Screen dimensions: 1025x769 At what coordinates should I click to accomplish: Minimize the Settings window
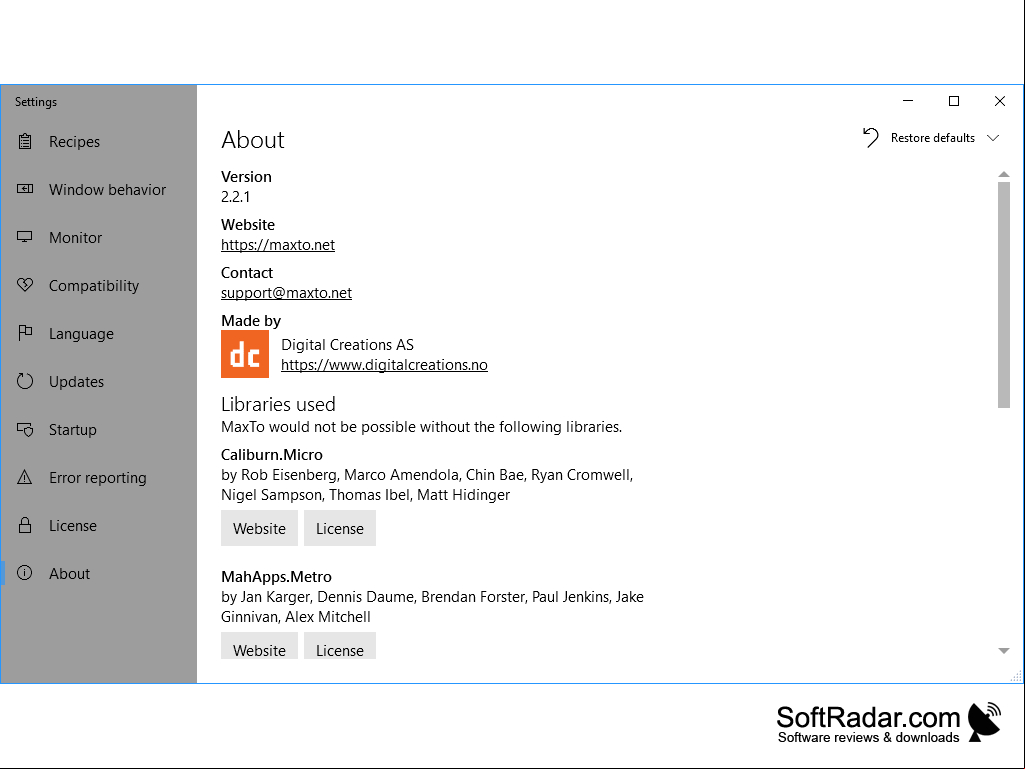[x=908, y=101]
